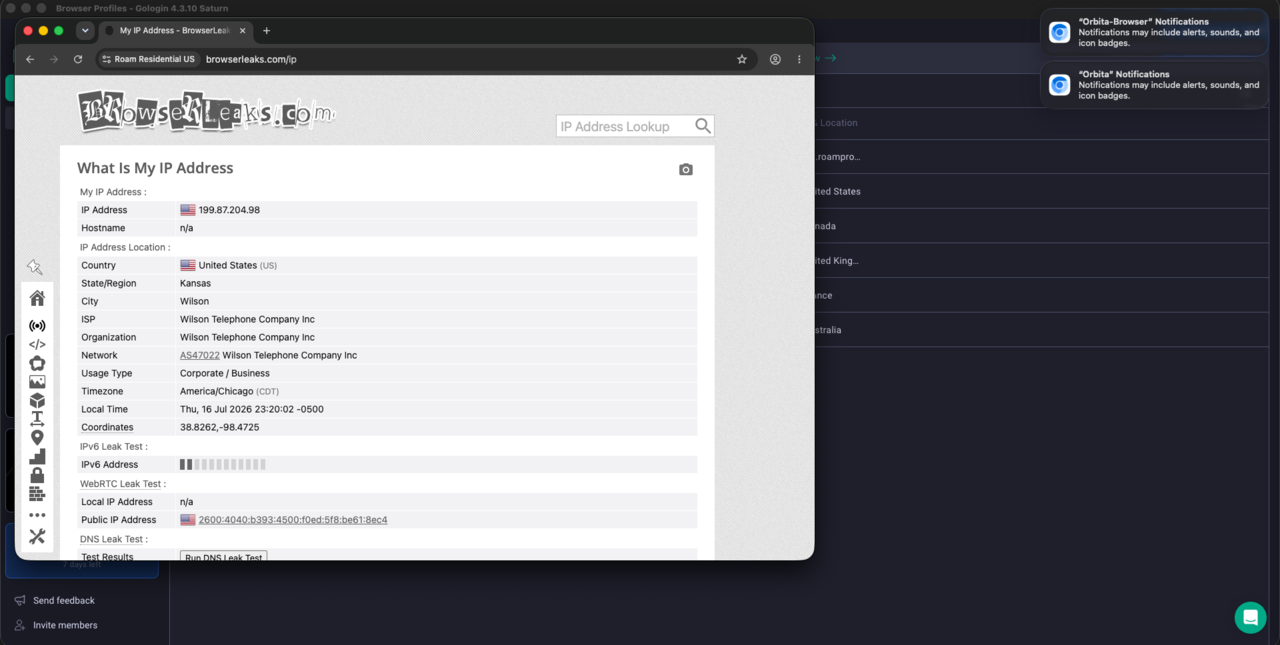This screenshot has height=645, width=1280.
Task: Focus the browserleaks.com/ip address bar
Action: point(251,59)
